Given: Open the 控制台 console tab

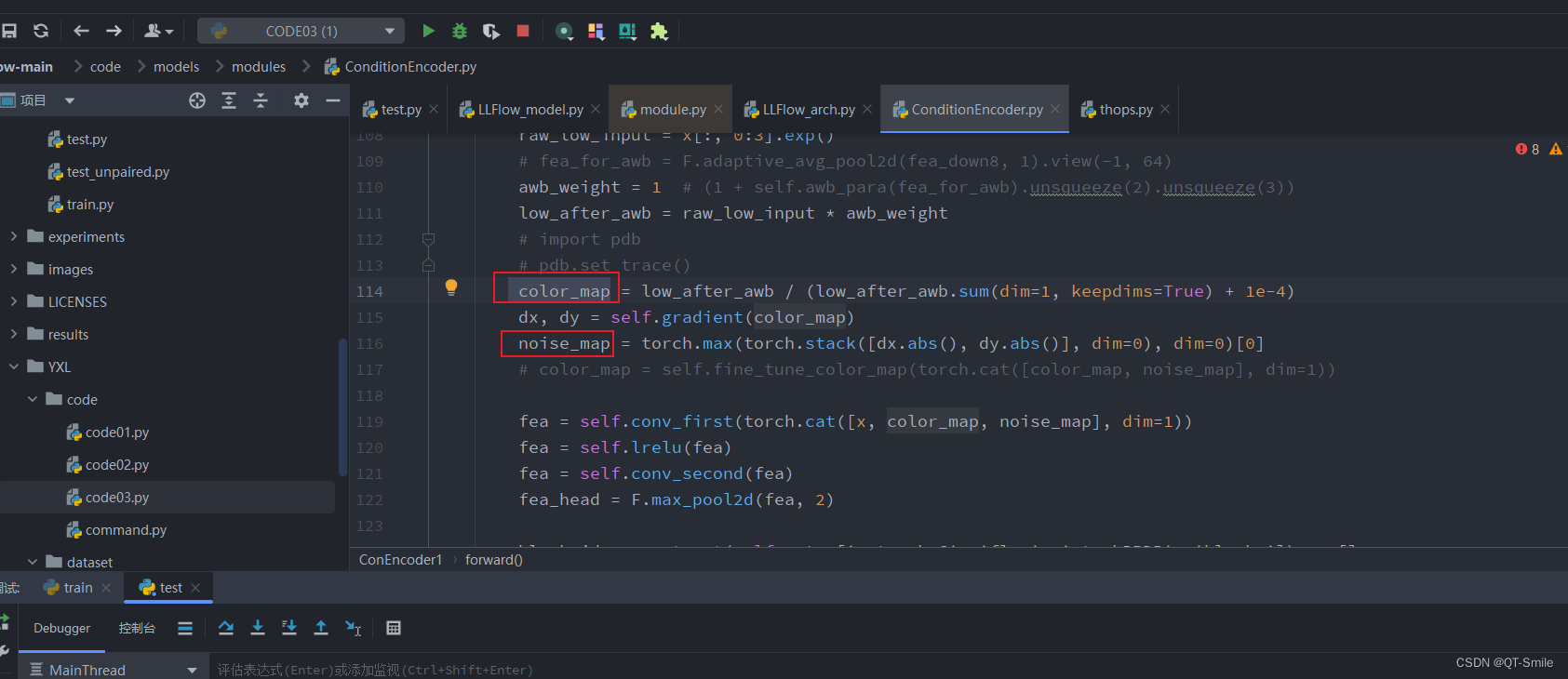Looking at the screenshot, I should 137,629.
